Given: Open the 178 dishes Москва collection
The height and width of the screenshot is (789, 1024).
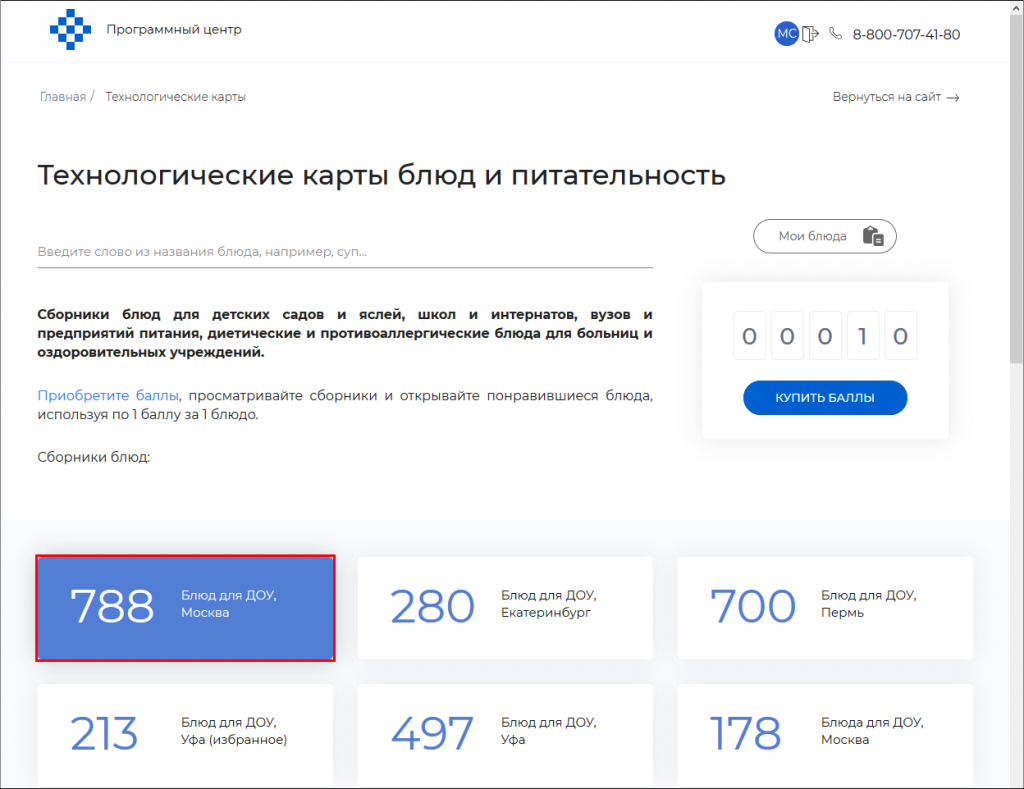Looking at the screenshot, I should pos(825,734).
